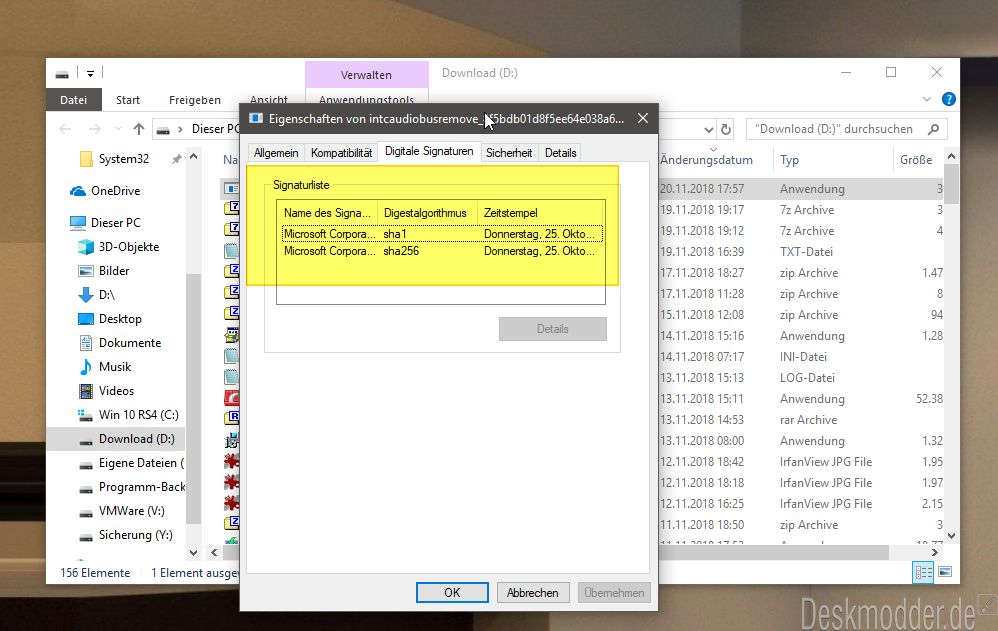Click the Digestalgorithmus column header
998x631 pixels.
pos(426,213)
